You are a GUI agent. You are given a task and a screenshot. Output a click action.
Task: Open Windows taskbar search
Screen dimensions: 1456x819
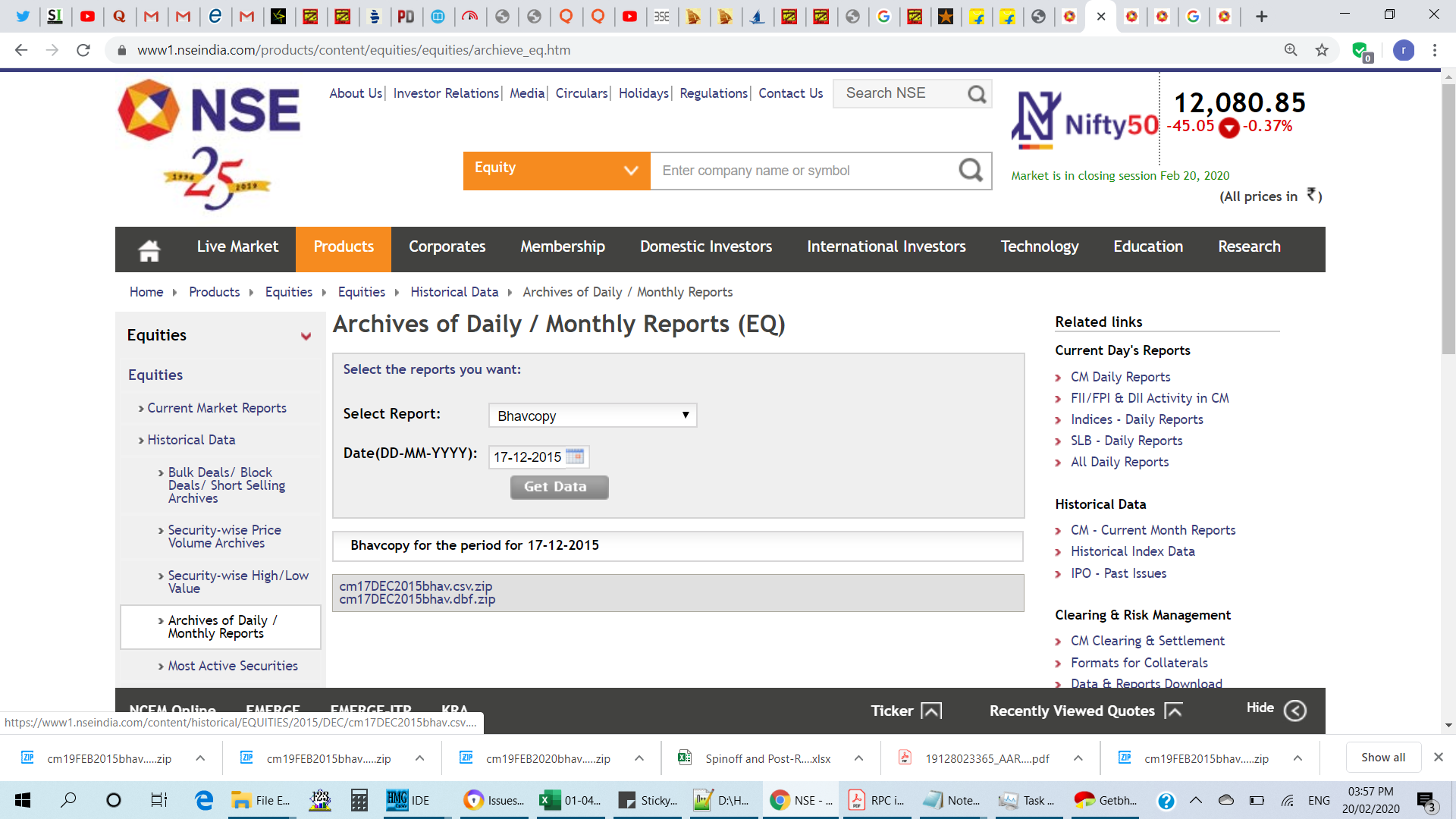[x=68, y=800]
